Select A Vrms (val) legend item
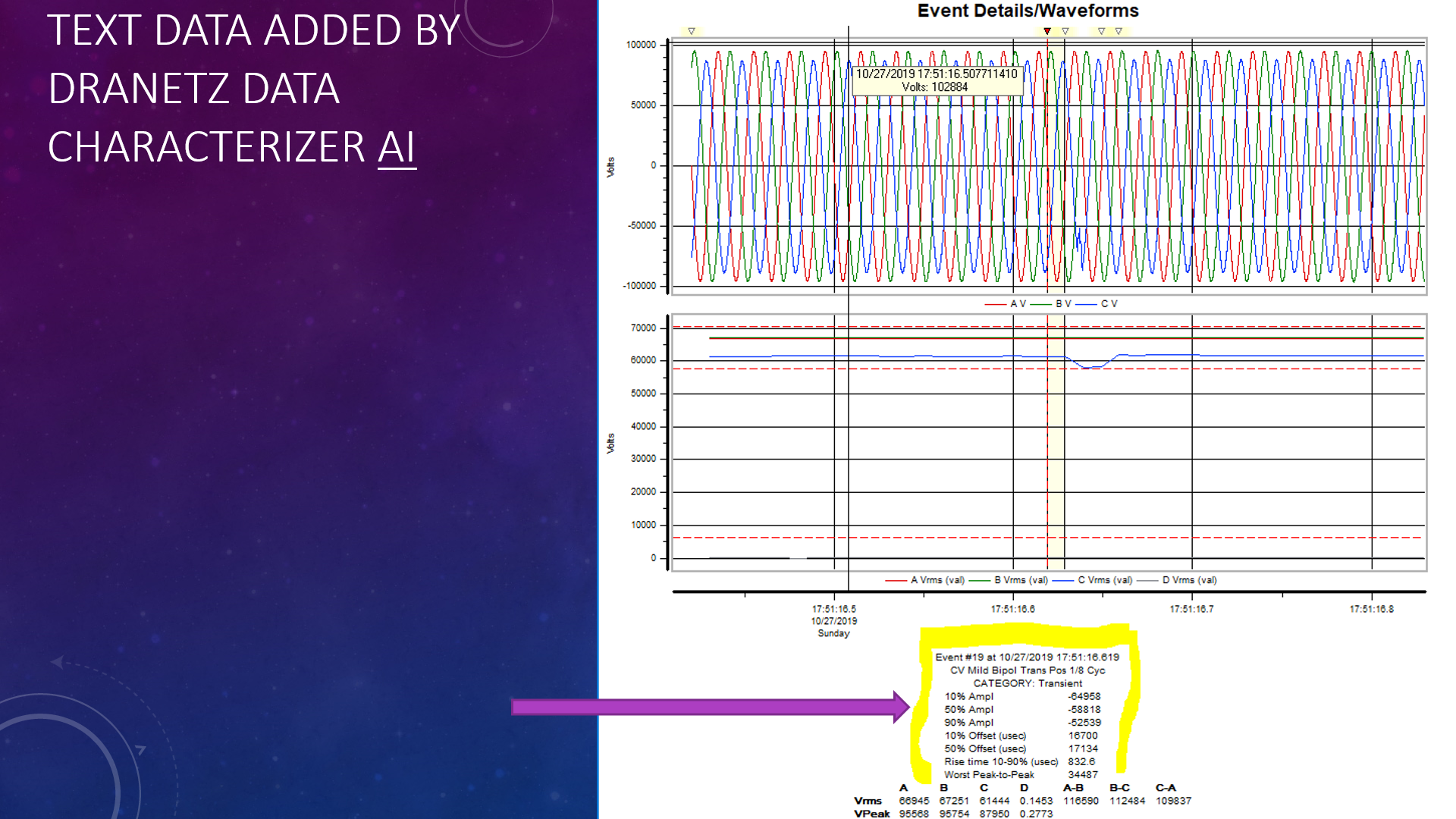 click(x=937, y=580)
